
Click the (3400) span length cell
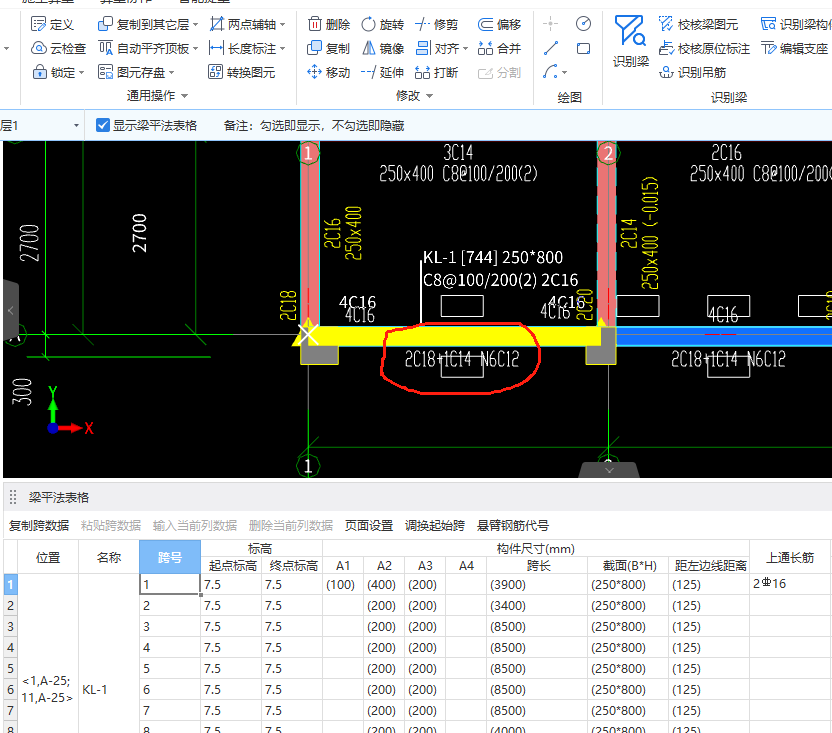537,605
